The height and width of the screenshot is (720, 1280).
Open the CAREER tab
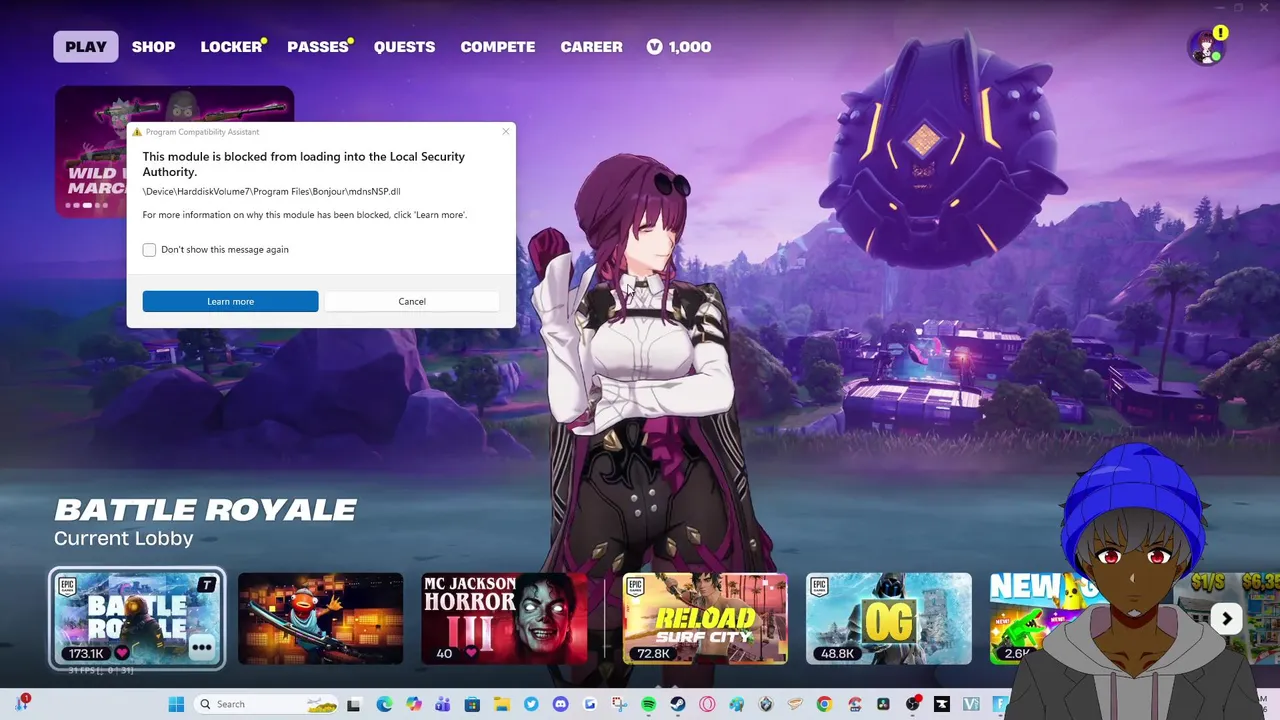click(591, 47)
